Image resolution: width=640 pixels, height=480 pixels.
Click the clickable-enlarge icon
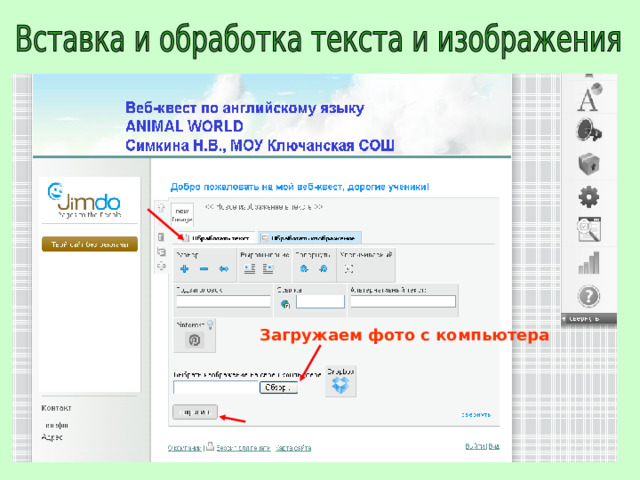click(x=349, y=269)
